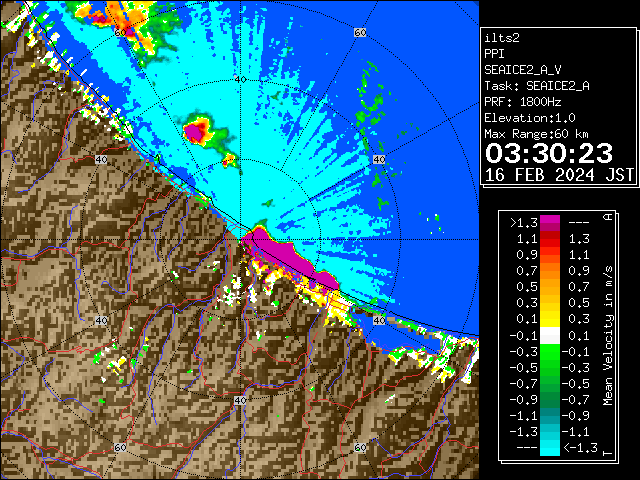Click the "40" ring label east-southeast on the coastline

tap(379, 320)
